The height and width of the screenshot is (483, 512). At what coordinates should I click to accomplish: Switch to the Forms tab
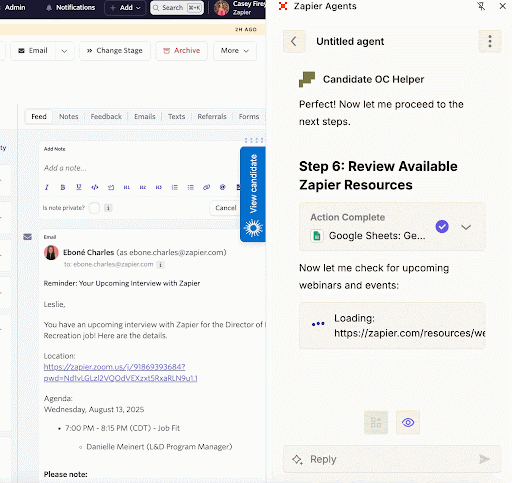[x=249, y=117]
